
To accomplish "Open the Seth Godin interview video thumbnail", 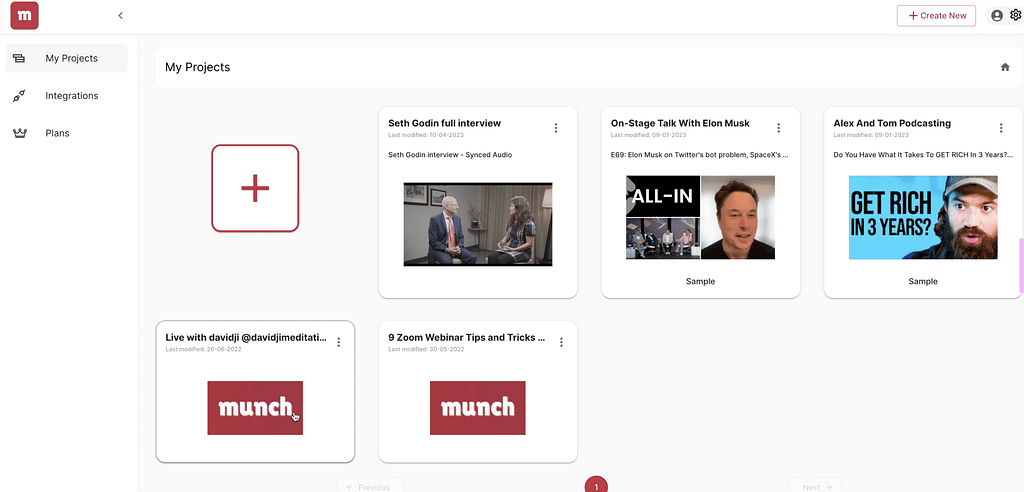I will (x=477, y=224).
